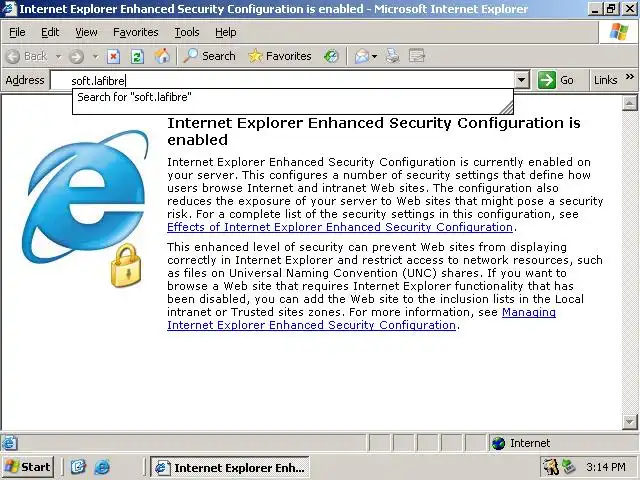Go to Home page icon

(x=162, y=56)
